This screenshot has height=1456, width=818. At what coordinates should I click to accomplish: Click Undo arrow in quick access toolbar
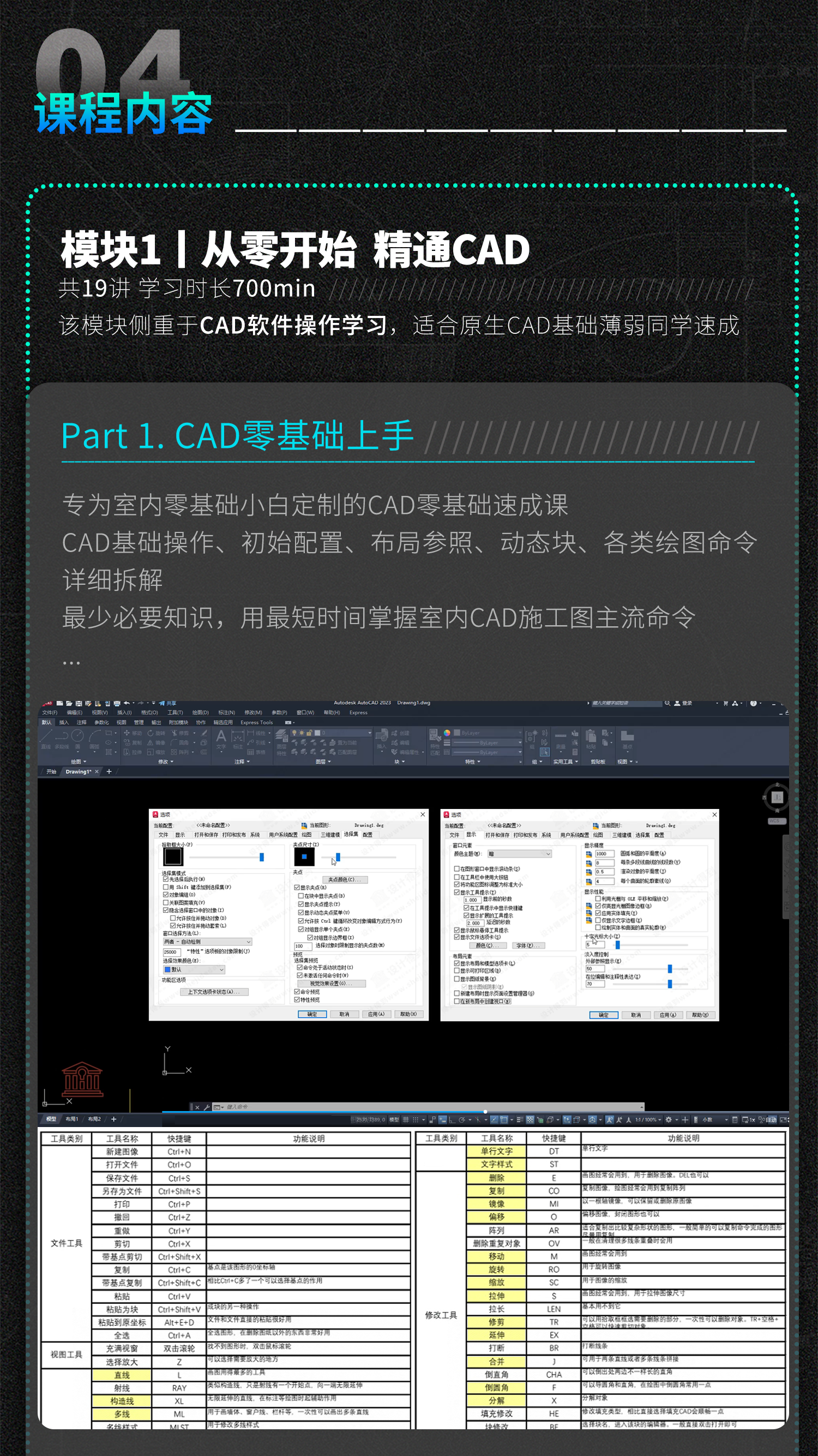point(127,703)
